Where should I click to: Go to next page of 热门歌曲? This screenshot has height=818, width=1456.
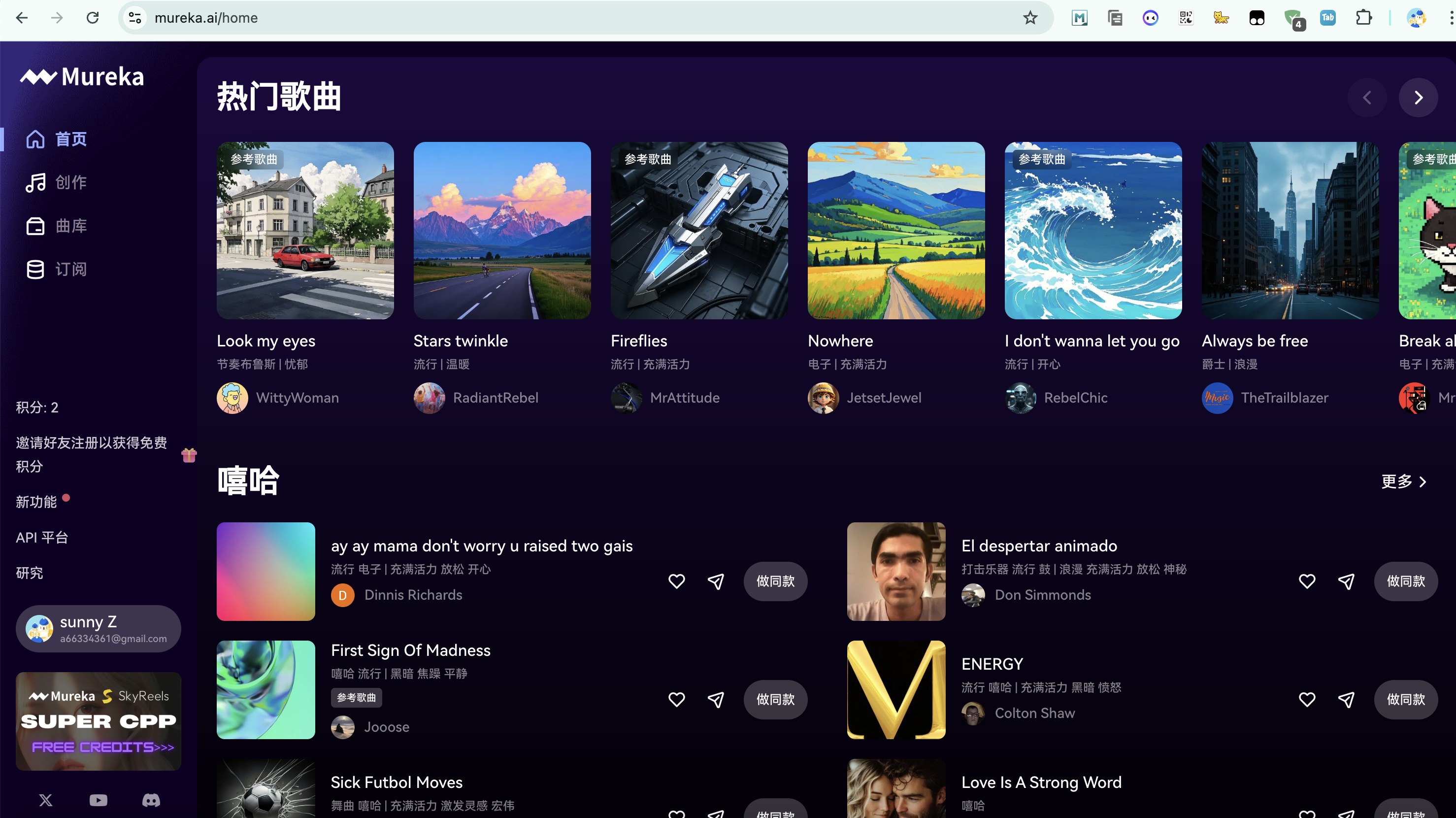[x=1418, y=98]
